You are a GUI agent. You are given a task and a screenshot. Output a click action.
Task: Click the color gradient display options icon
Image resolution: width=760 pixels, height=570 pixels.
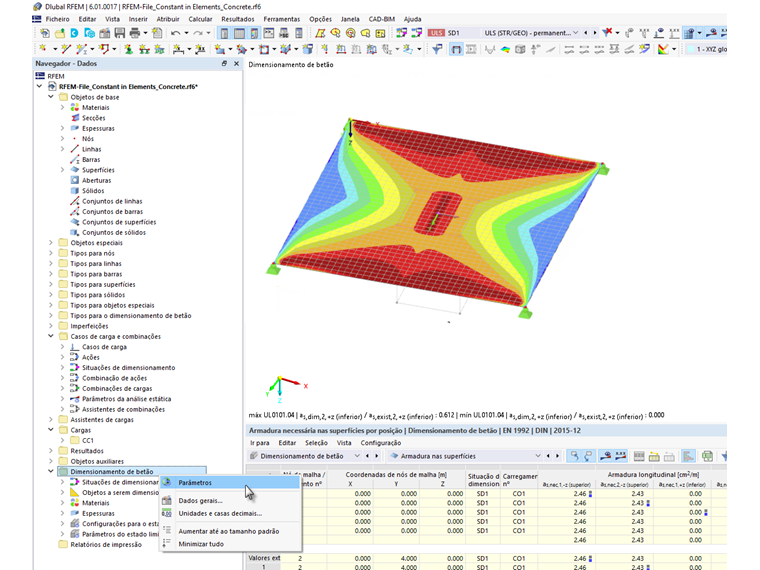(x=663, y=49)
